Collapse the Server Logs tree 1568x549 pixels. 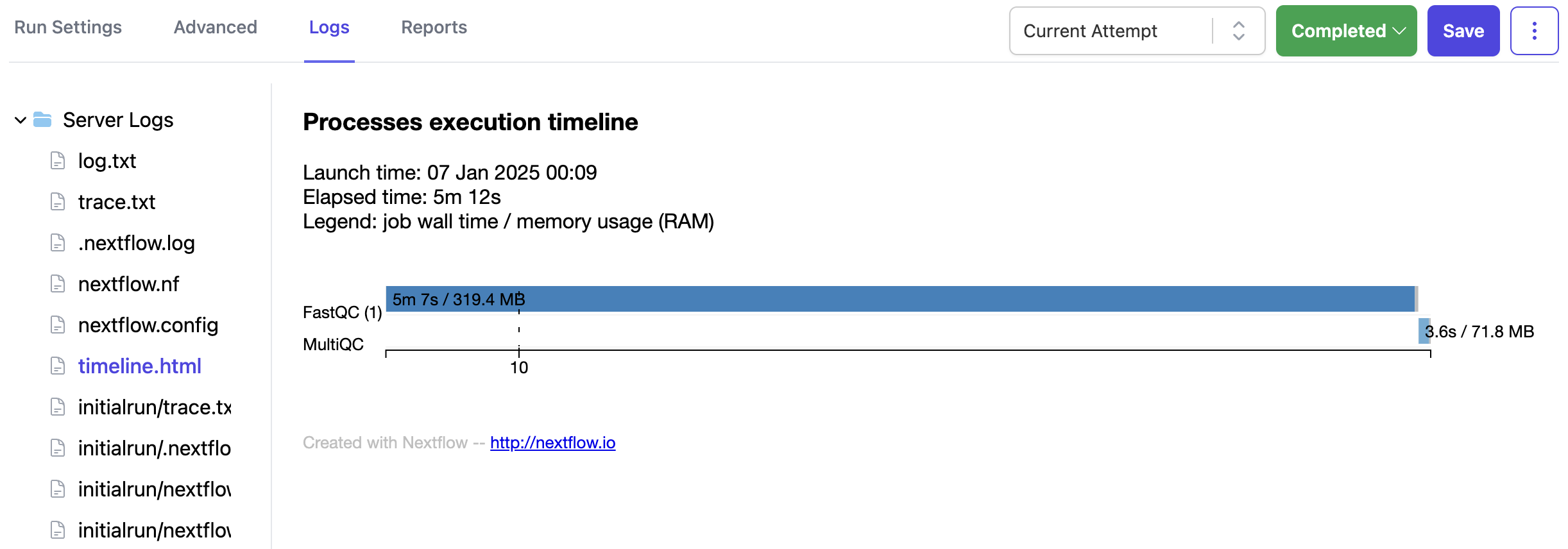point(19,120)
